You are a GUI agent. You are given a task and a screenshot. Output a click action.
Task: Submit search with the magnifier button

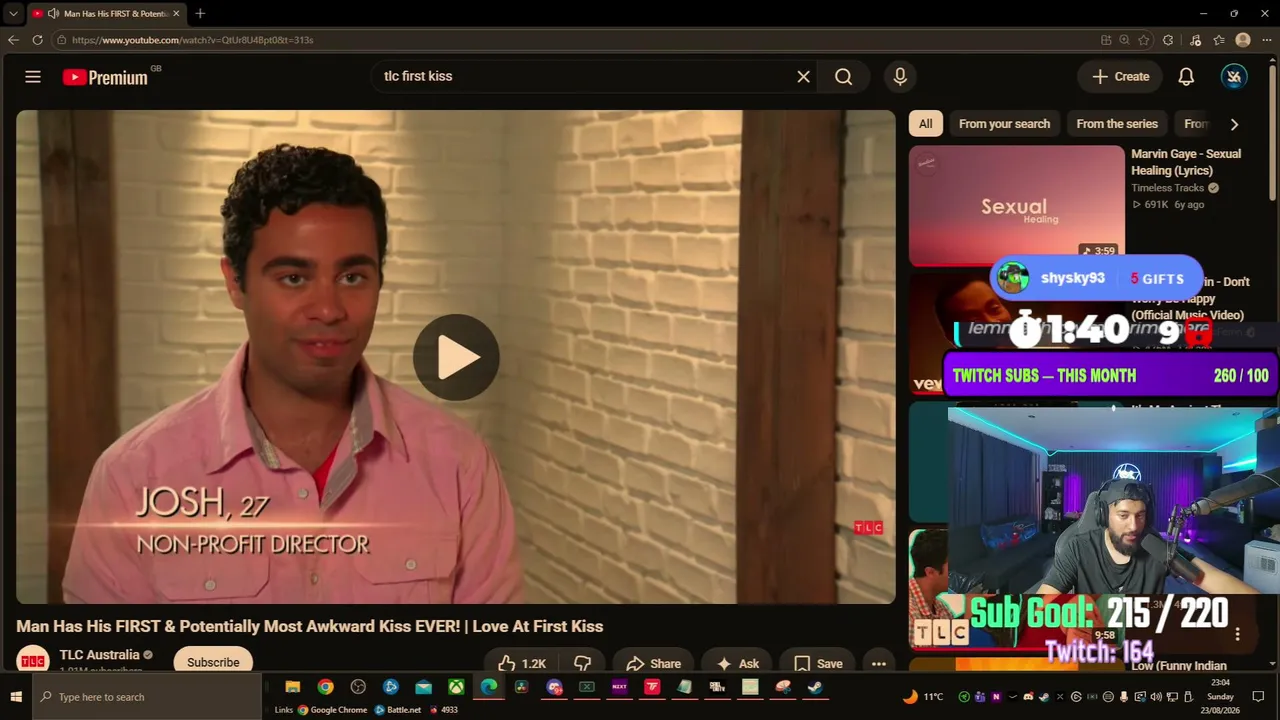click(844, 77)
